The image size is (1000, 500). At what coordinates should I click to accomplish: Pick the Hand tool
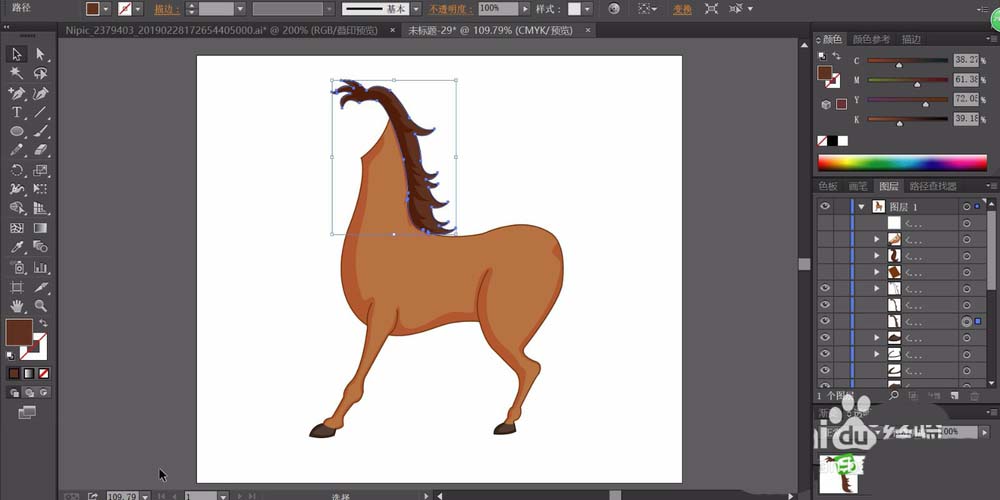(x=17, y=305)
